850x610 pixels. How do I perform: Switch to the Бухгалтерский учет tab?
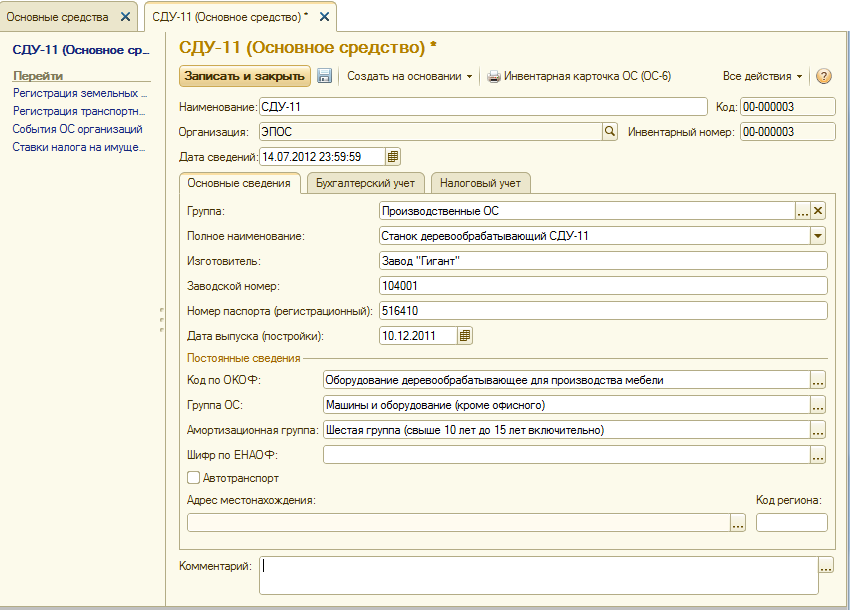tap(365, 183)
